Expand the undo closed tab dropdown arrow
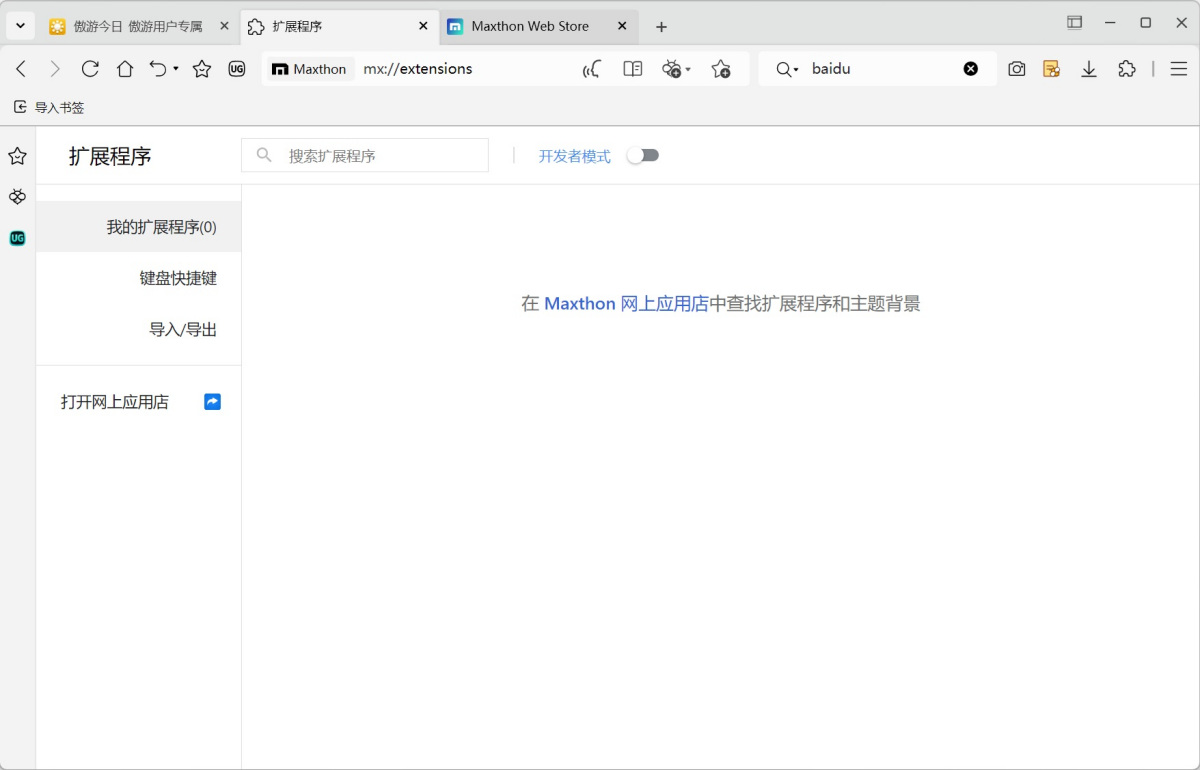The image size is (1200, 770). pos(176,69)
